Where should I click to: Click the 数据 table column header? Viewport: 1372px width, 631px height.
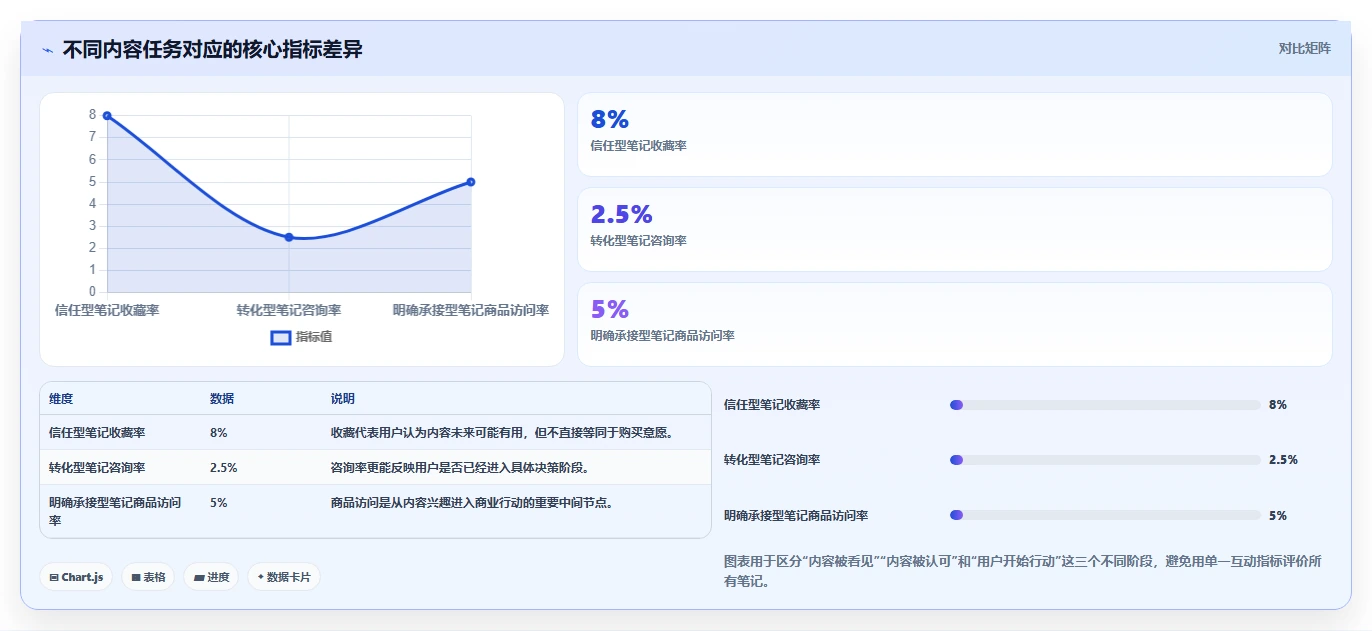(222, 399)
